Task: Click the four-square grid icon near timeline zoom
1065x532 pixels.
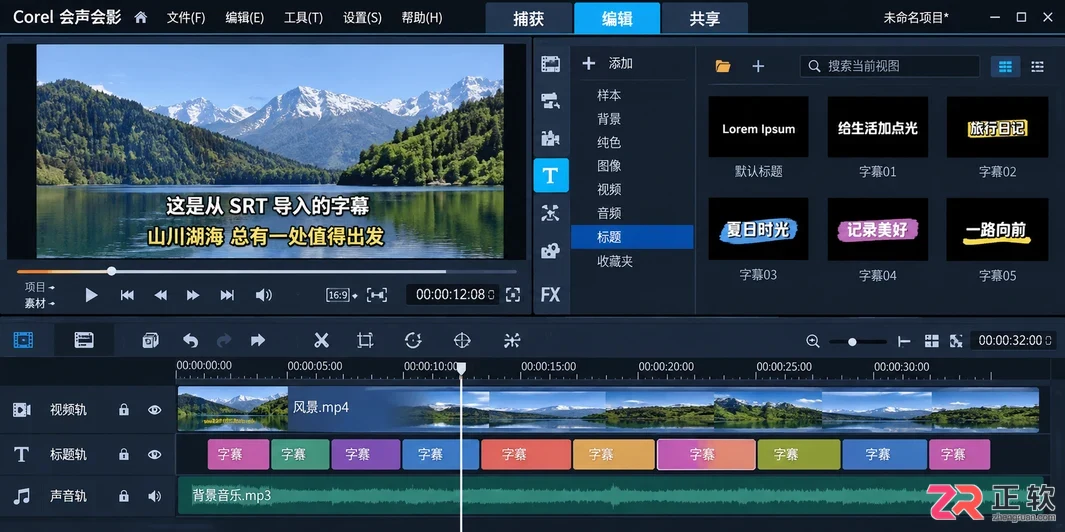Action: (932, 341)
